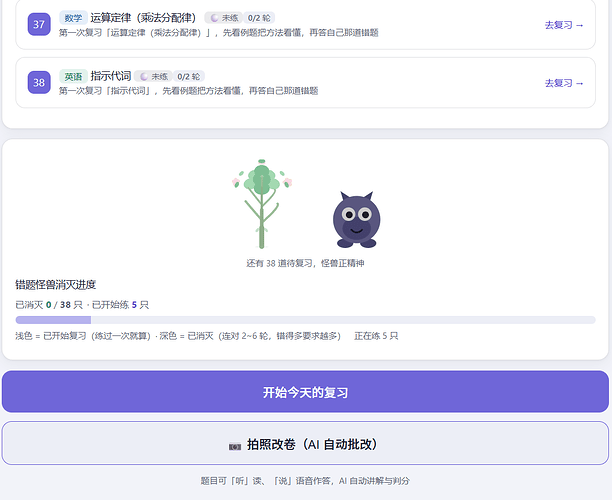The width and height of the screenshot is (612, 500).
Task: Click the number 38 badge icon
Action: pos(39,82)
